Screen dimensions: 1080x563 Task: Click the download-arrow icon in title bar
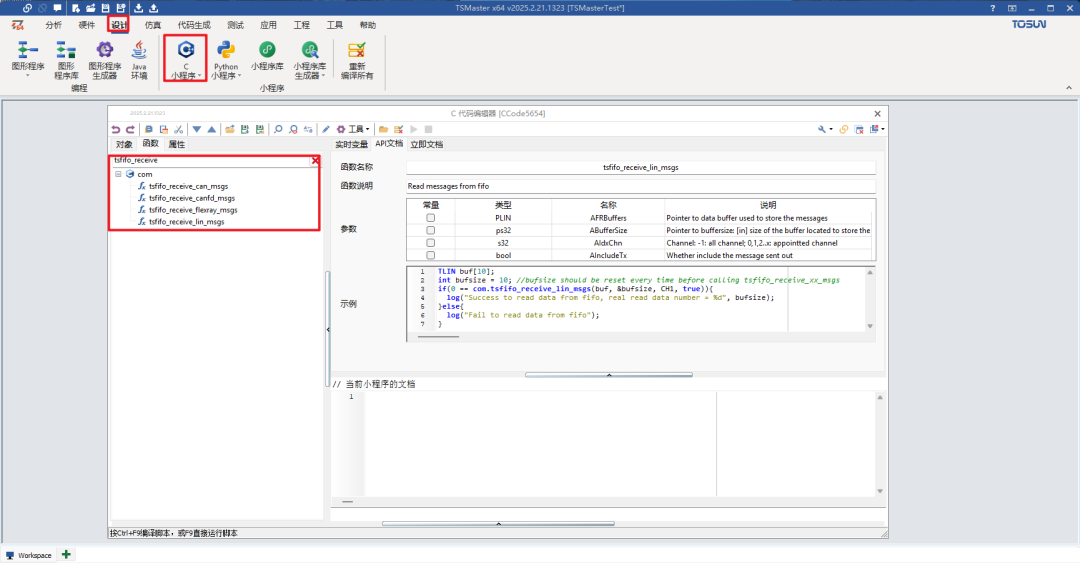pyautogui.click(x=138, y=8)
